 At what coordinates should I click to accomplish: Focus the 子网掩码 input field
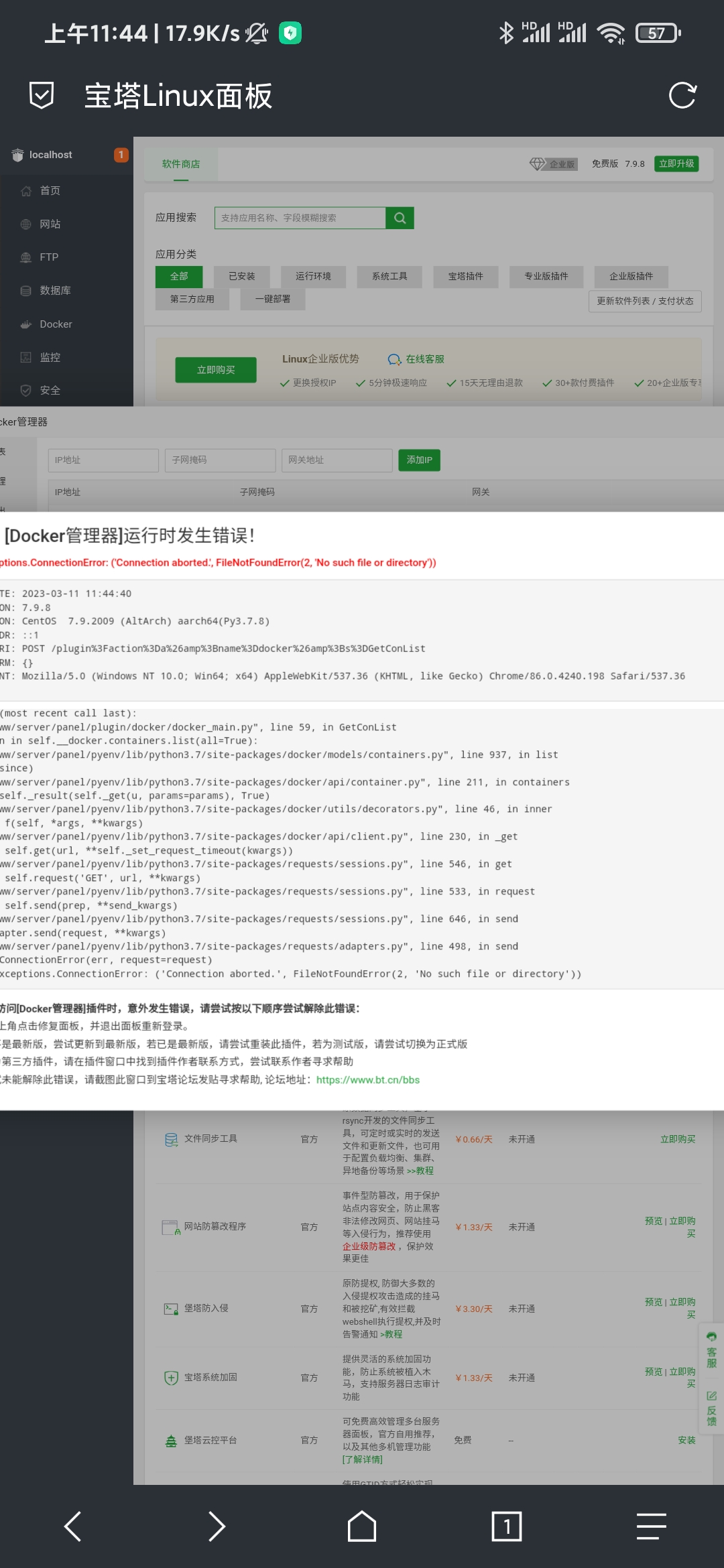coord(221,460)
